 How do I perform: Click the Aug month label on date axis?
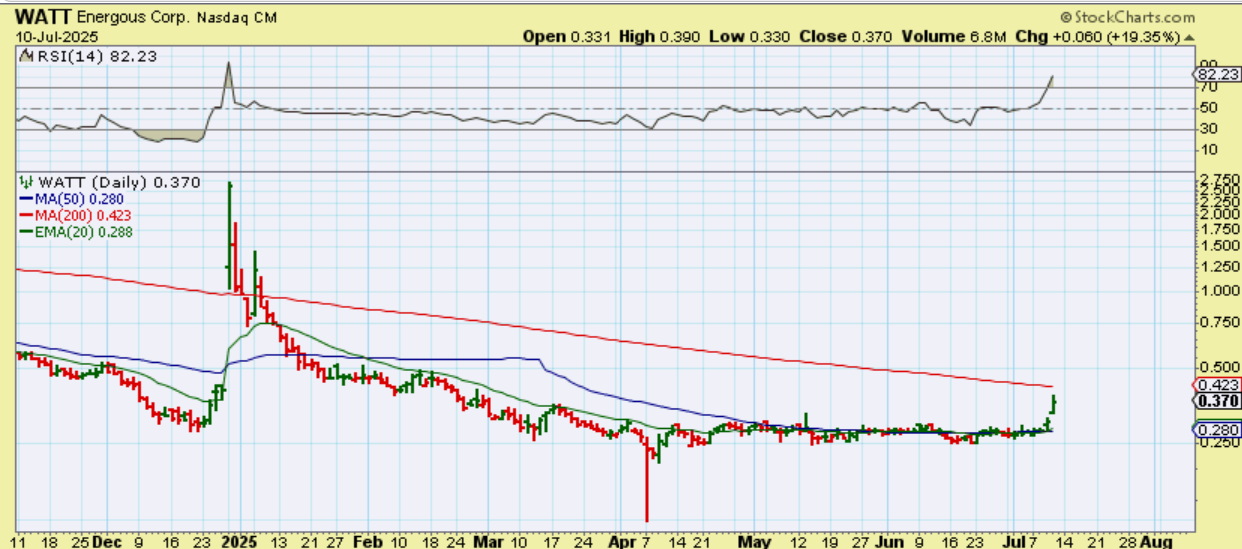[1156, 541]
